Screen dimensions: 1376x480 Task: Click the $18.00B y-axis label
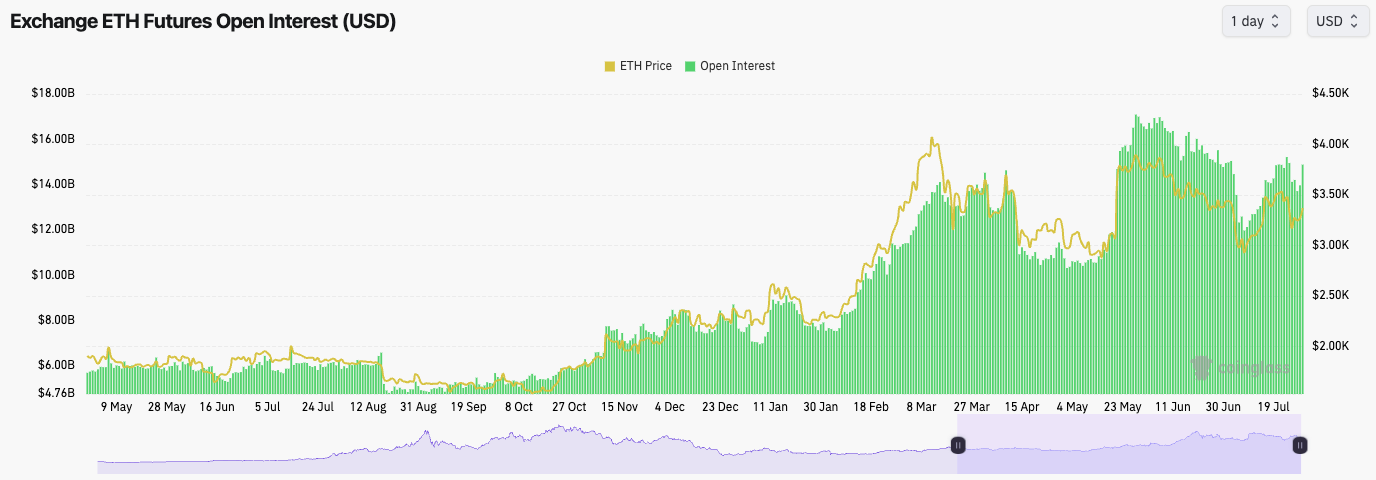coord(54,93)
